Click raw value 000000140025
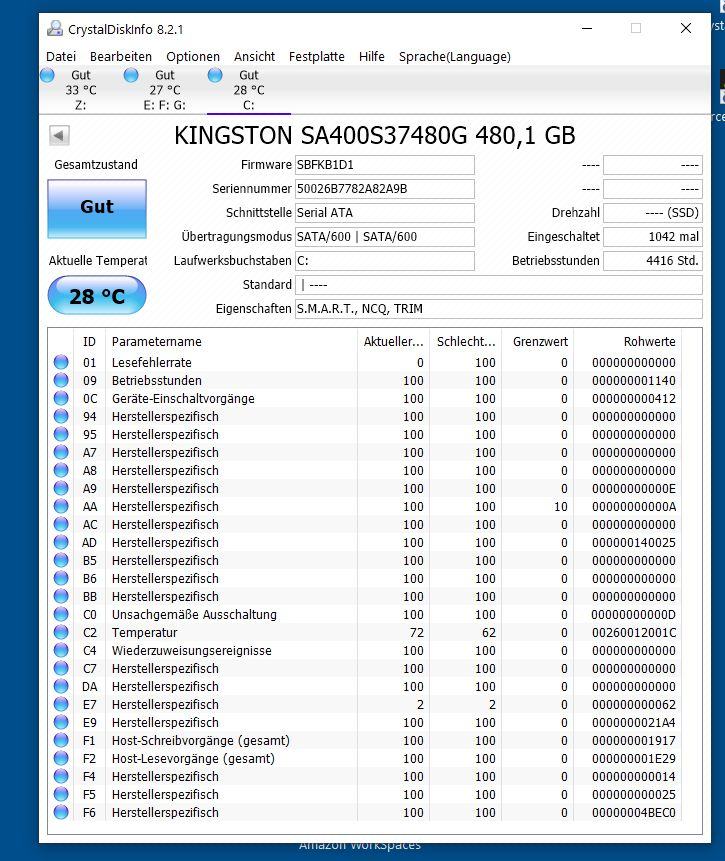 [x=634, y=543]
